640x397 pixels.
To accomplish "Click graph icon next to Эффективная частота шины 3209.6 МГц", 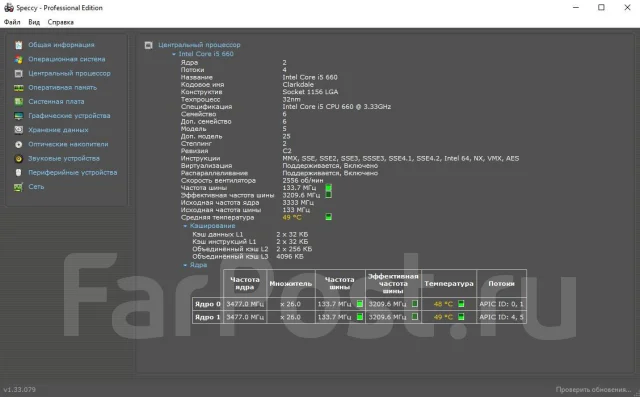I will tap(329, 195).
